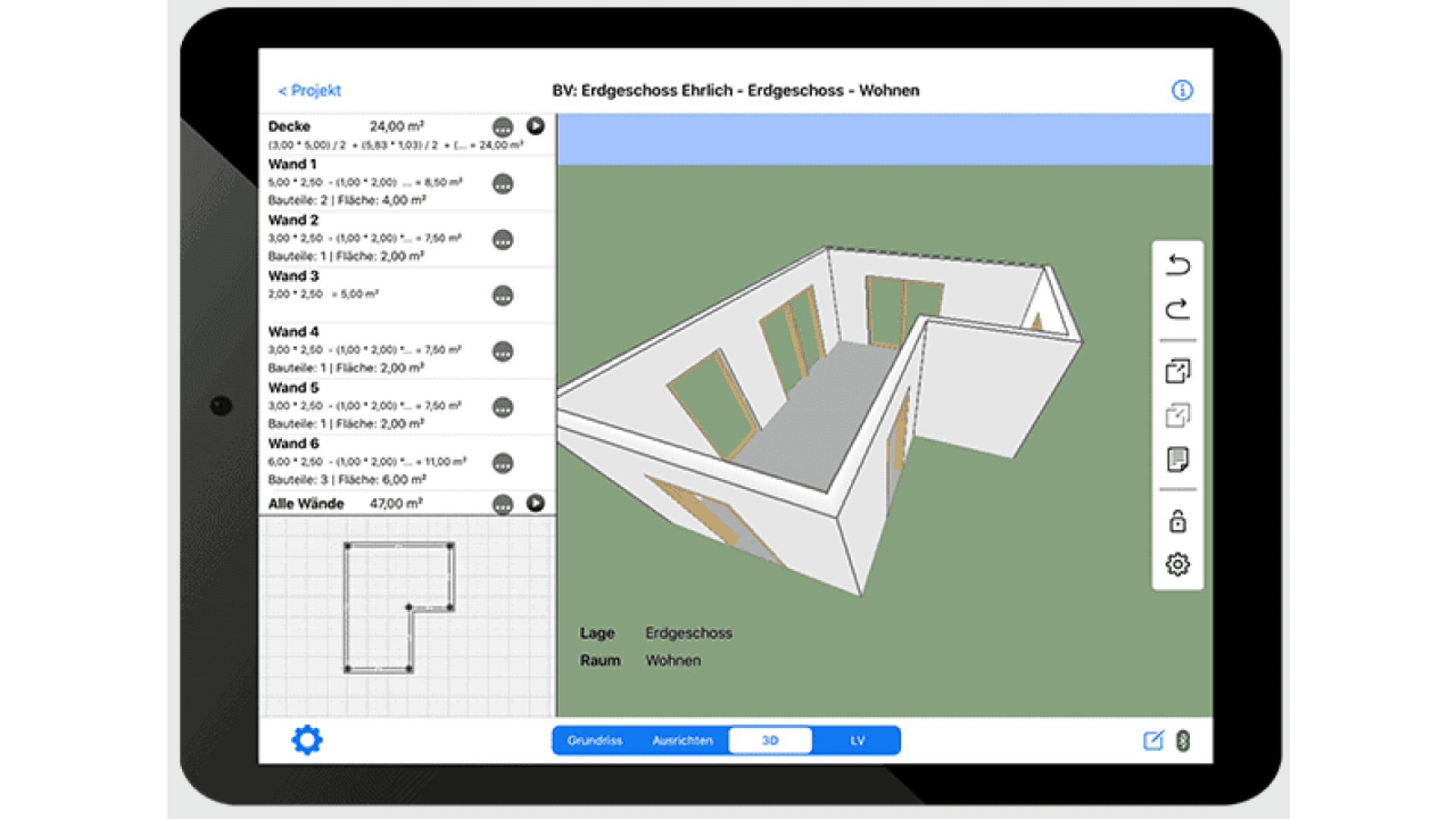Open the more options for Decke row
Screen dimensions: 1456x819
click(x=503, y=127)
